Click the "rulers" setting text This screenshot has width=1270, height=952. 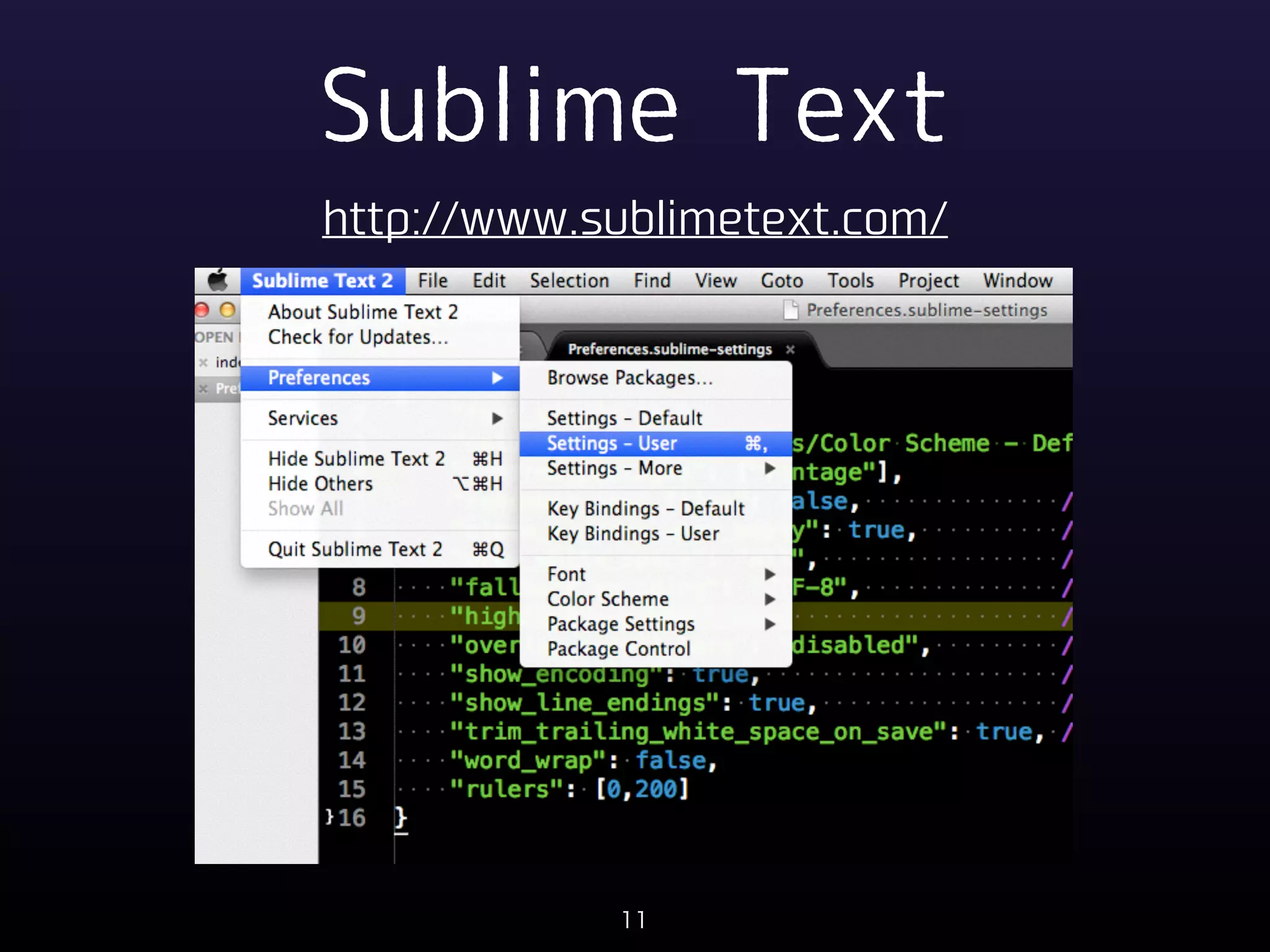(507, 790)
